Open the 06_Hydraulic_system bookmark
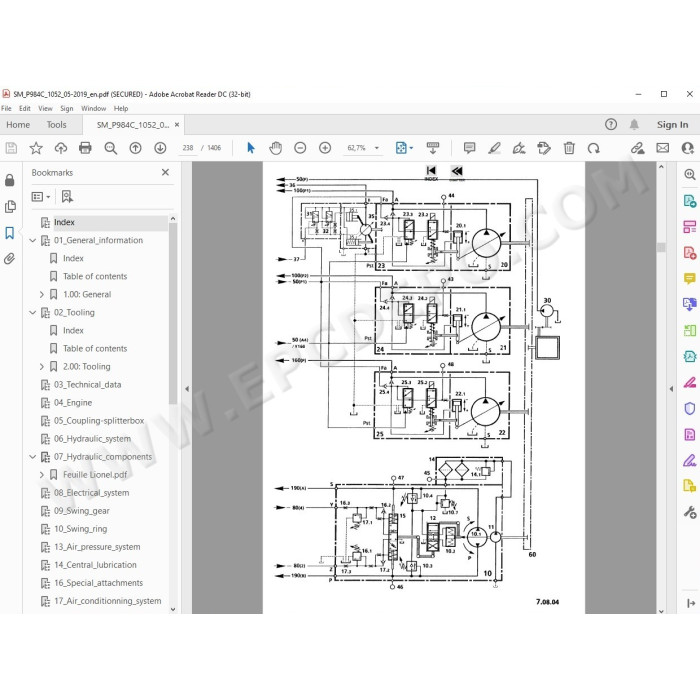 click(x=92, y=439)
